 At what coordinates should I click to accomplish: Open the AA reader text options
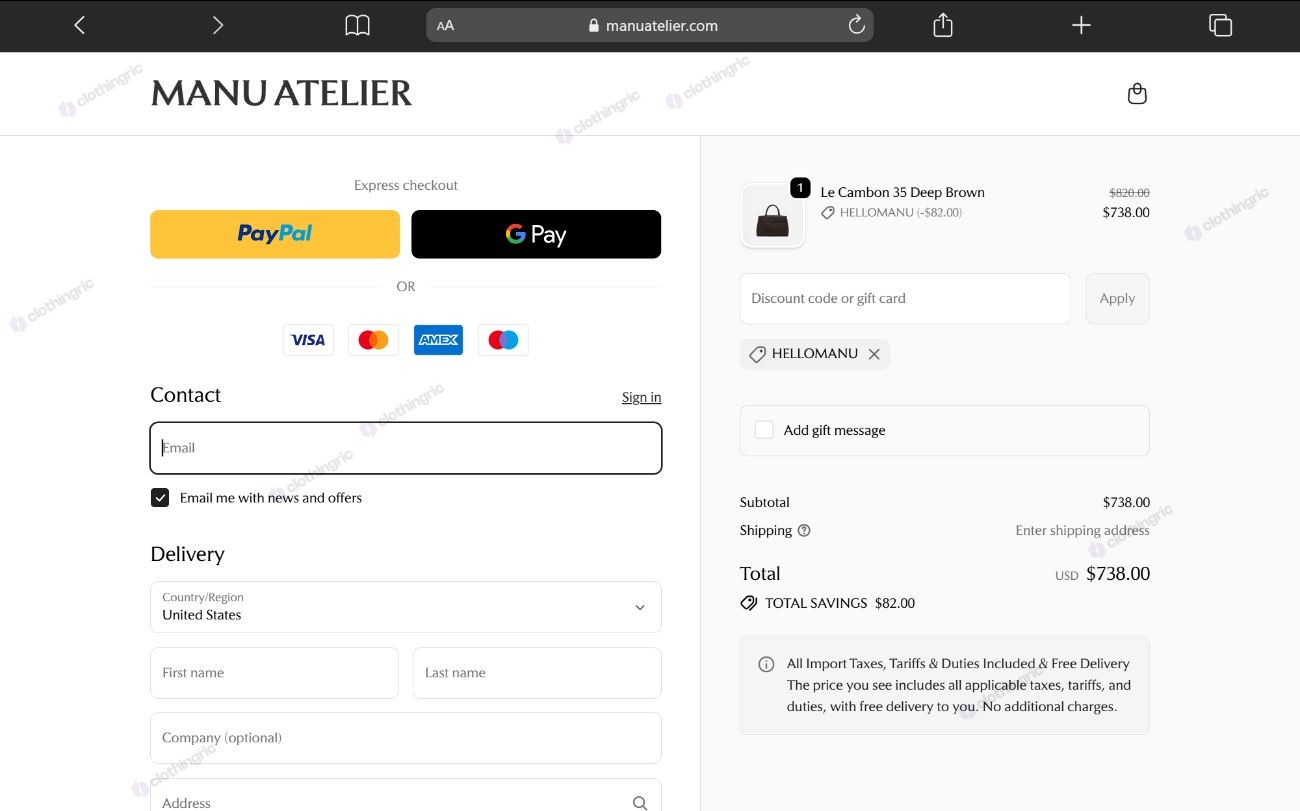(445, 26)
